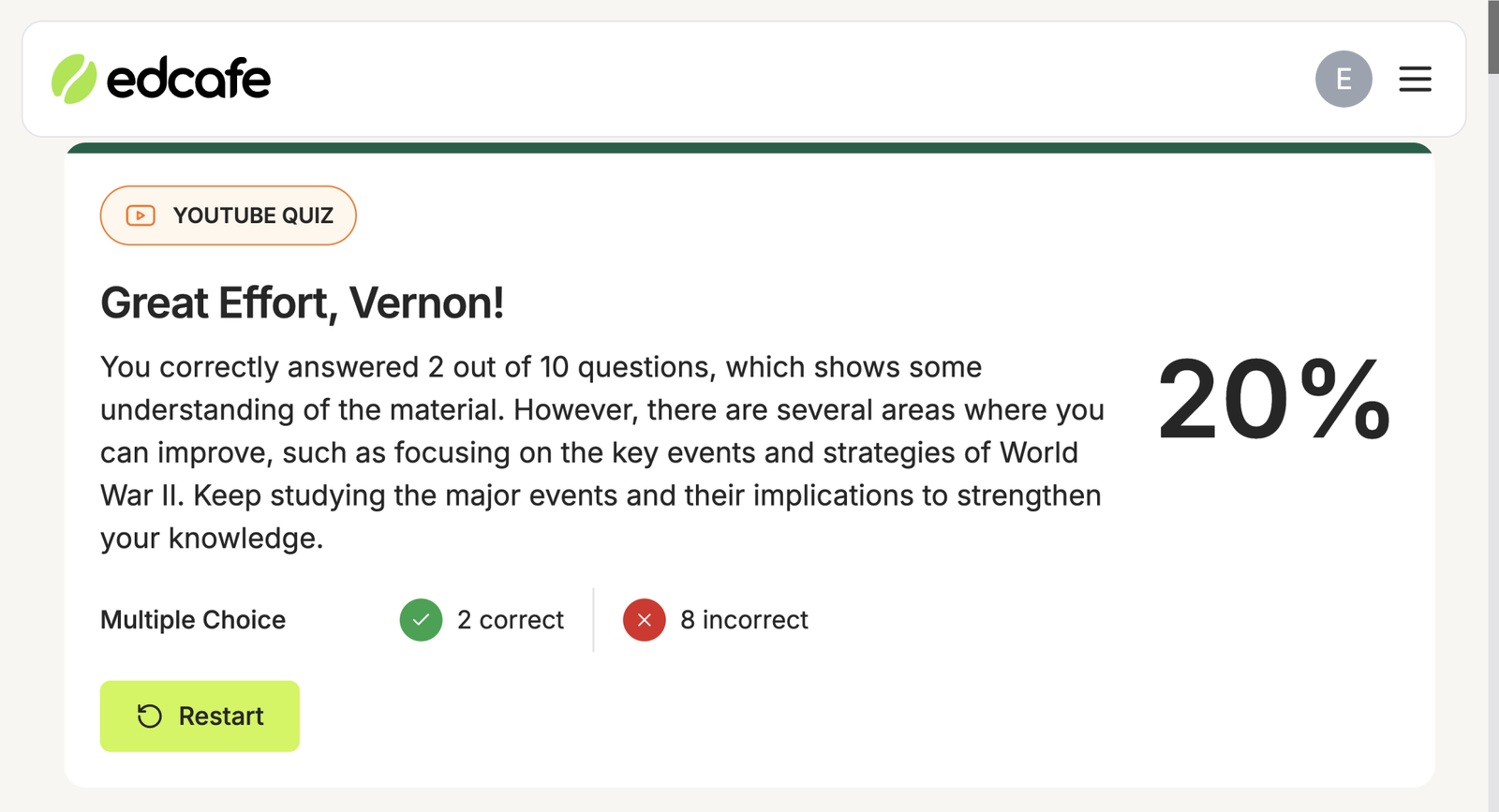Click the YouTube play icon in badge
Viewport: 1499px width, 812px height.
(141, 215)
